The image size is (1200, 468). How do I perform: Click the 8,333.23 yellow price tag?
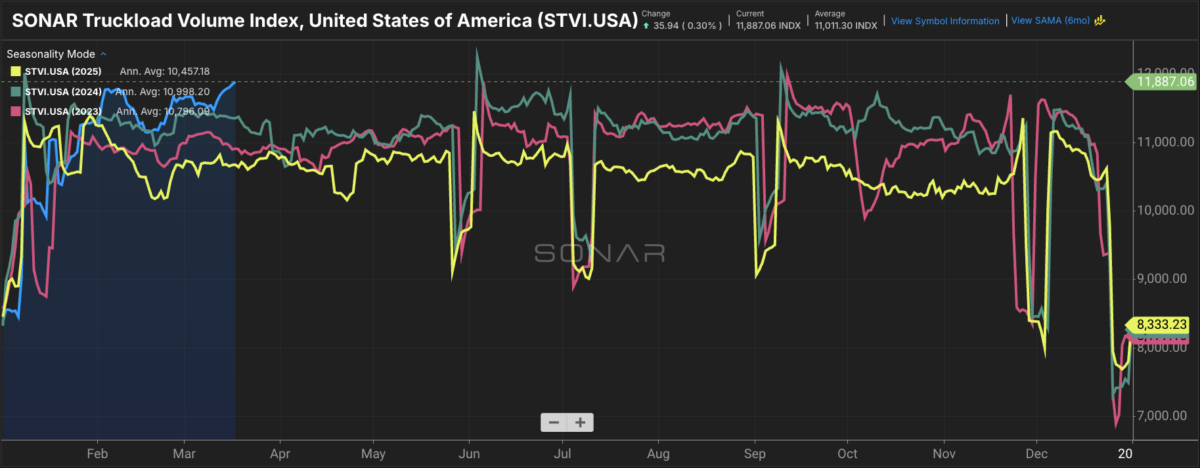pos(1162,324)
